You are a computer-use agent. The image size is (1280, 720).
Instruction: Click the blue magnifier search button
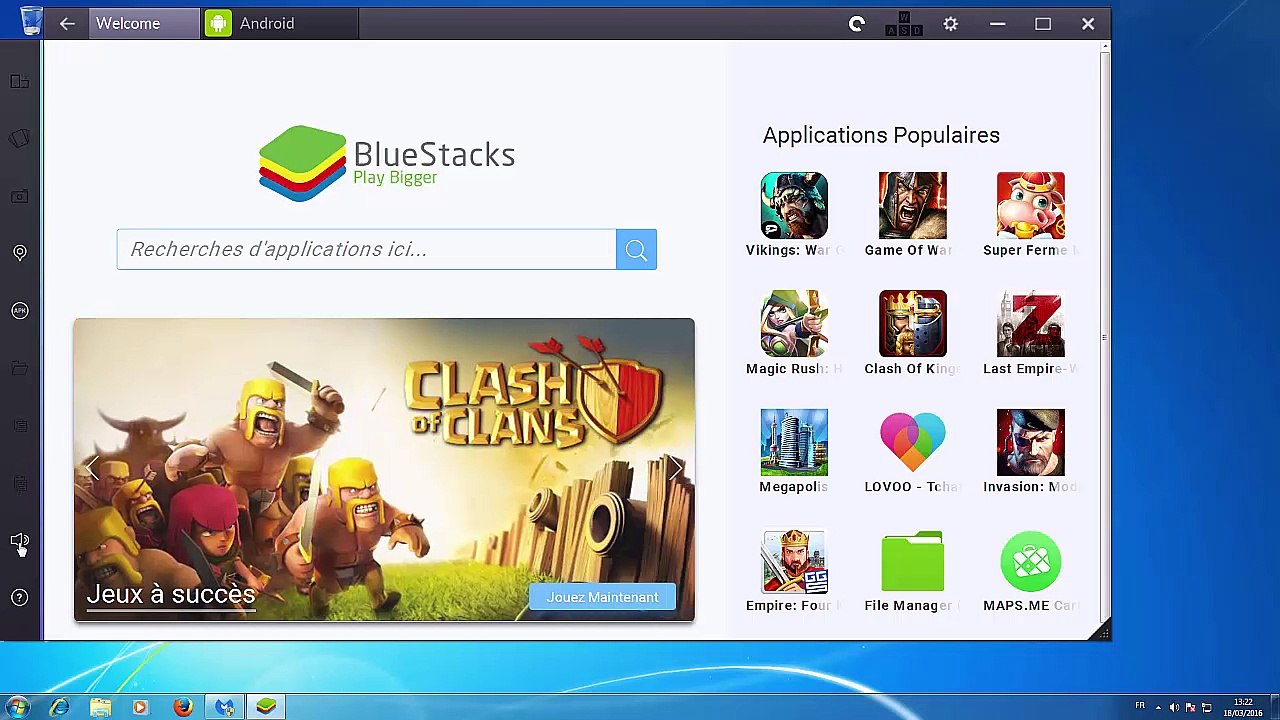point(636,250)
